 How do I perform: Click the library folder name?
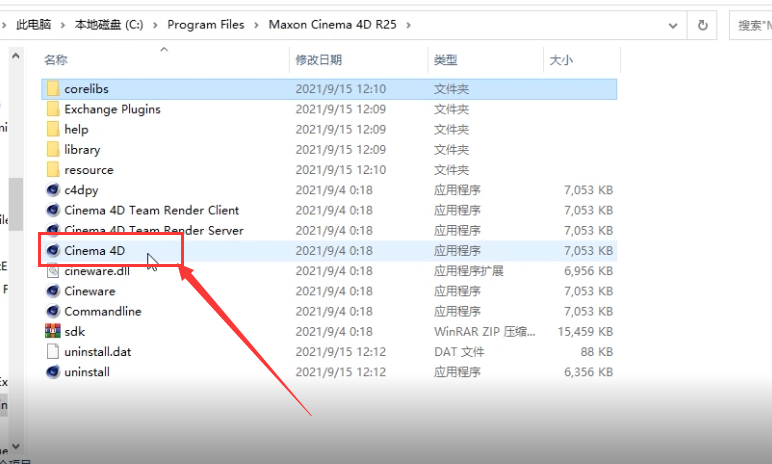pos(82,150)
